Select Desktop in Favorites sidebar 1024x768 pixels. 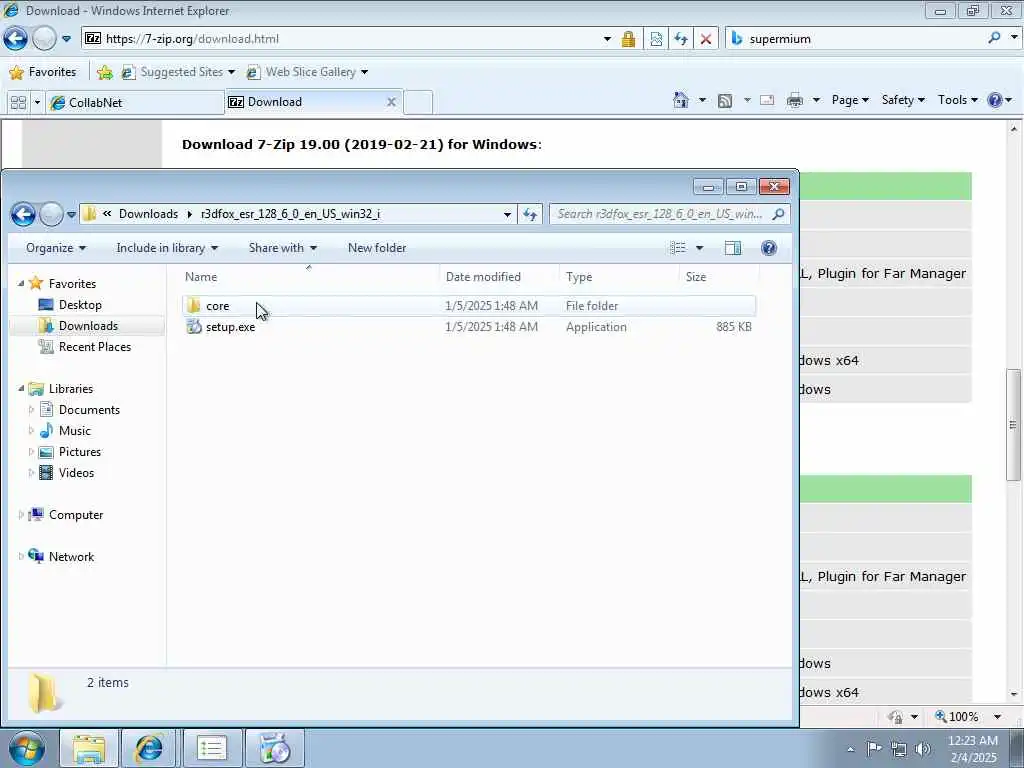tap(80, 305)
